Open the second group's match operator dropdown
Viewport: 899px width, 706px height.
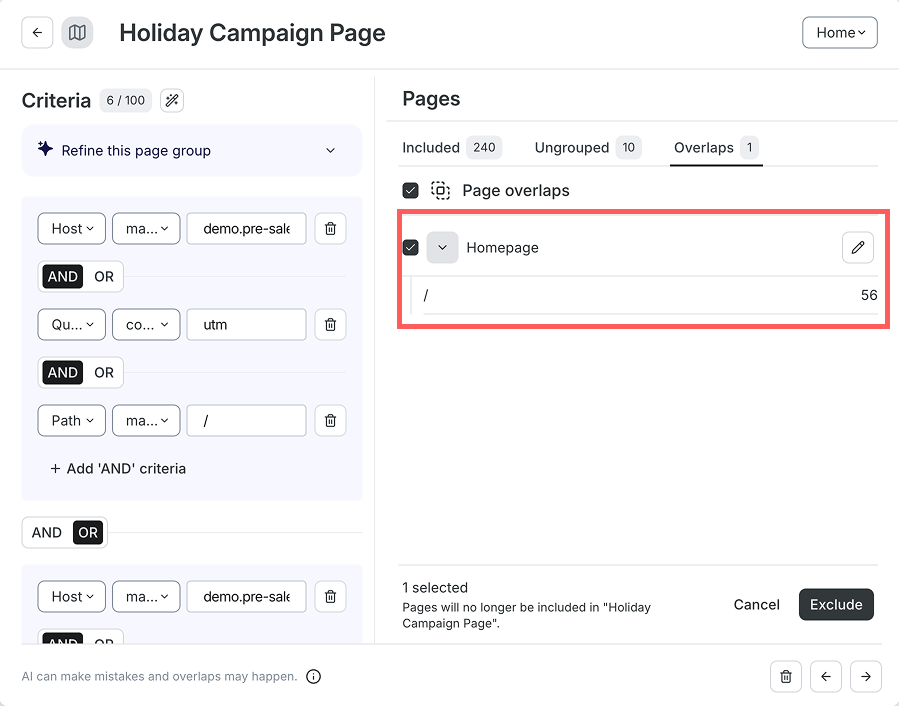[x=146, y=596]
